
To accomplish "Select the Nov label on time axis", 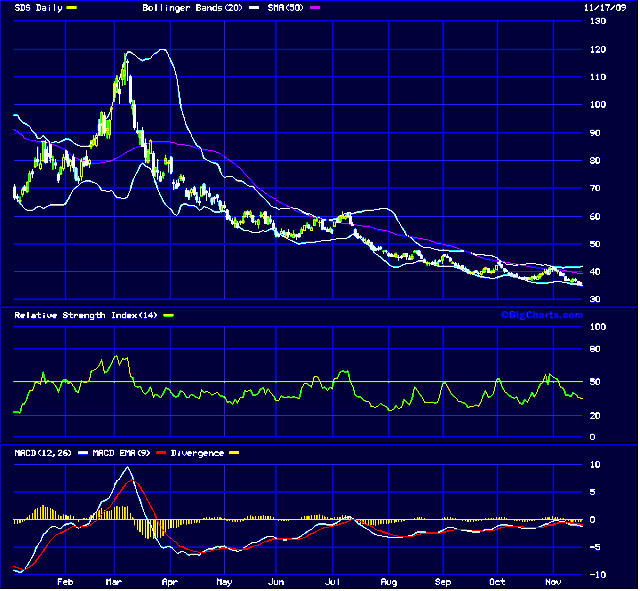I will click(x=552, y=581).
